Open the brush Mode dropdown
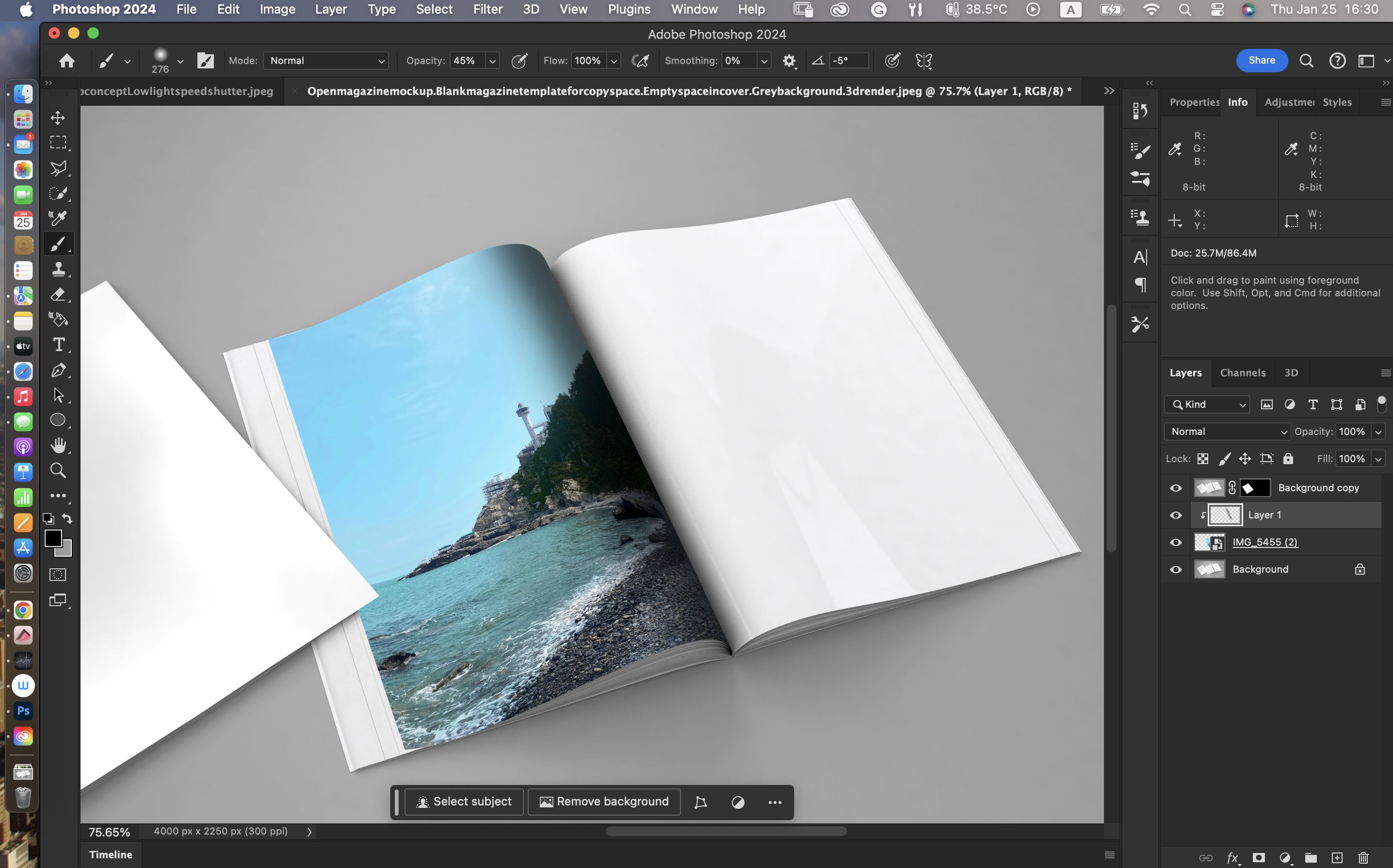The height and width of the screenshot is (868, 1393). click(x=325, y=61)
